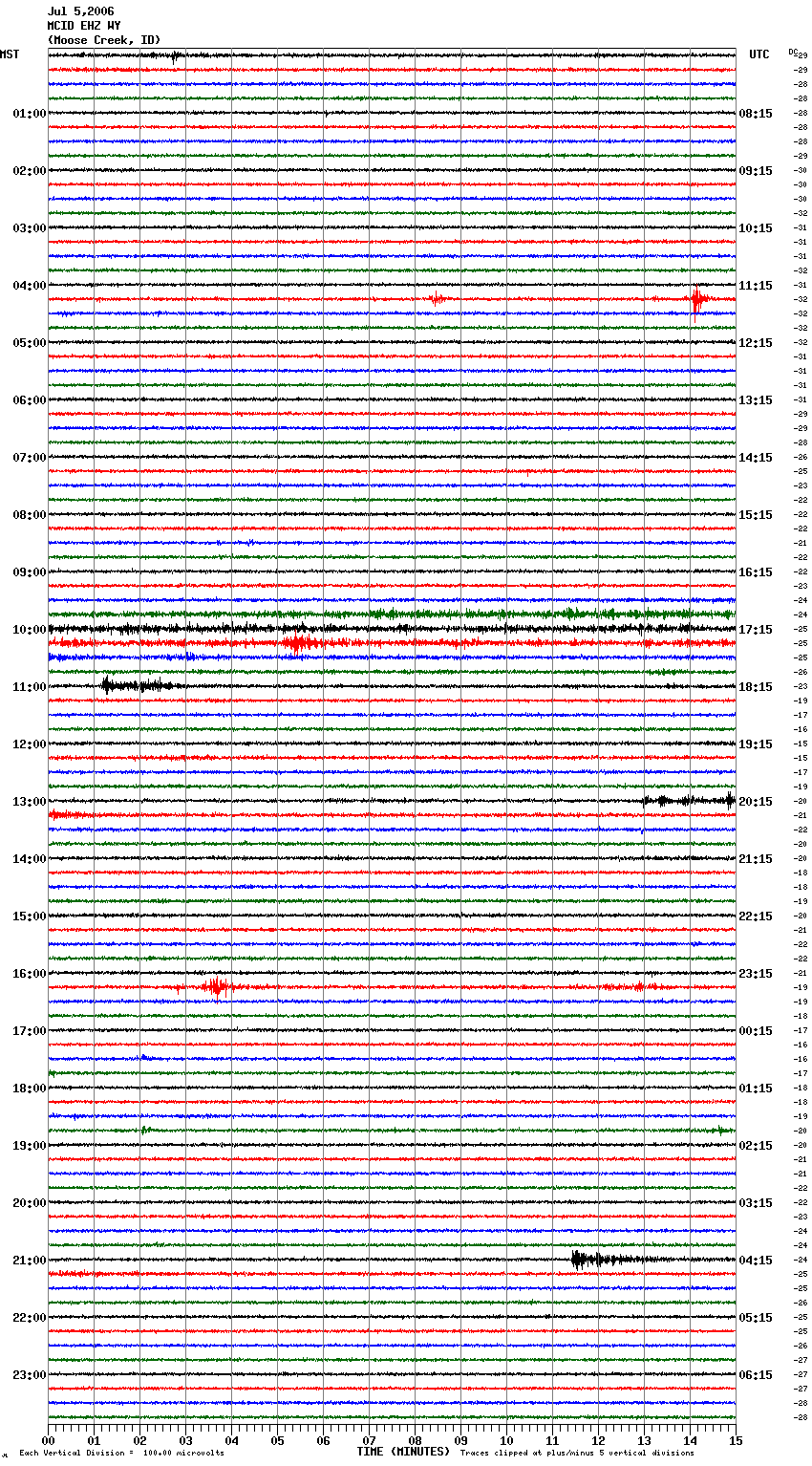Image resolution: width=812 pixels, height=1466 pixels.
Task: Select the '17:00' MST hour label
Action: pos(30,1031)
